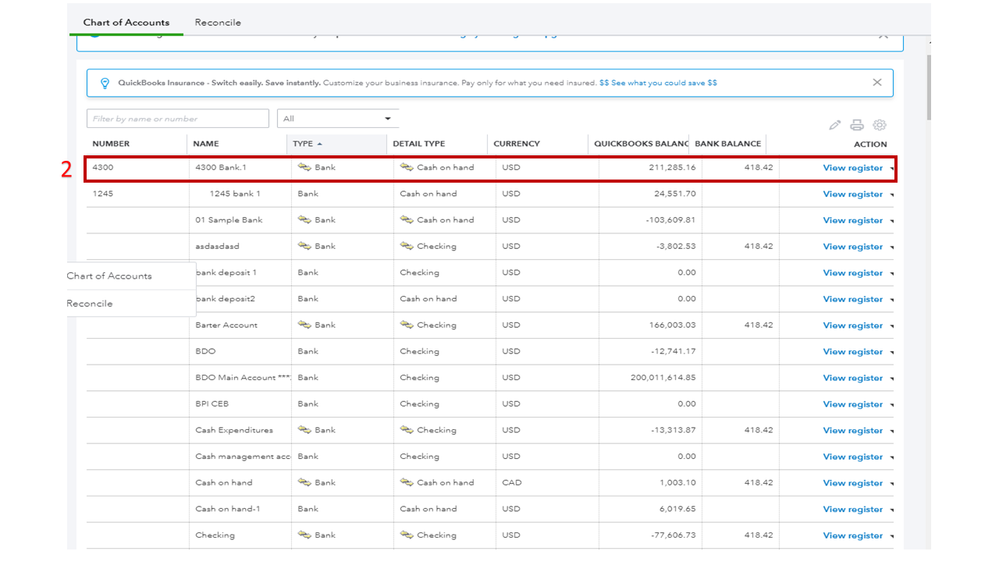
Task: Select the Chart of Accounts tab
Action: 126,22
